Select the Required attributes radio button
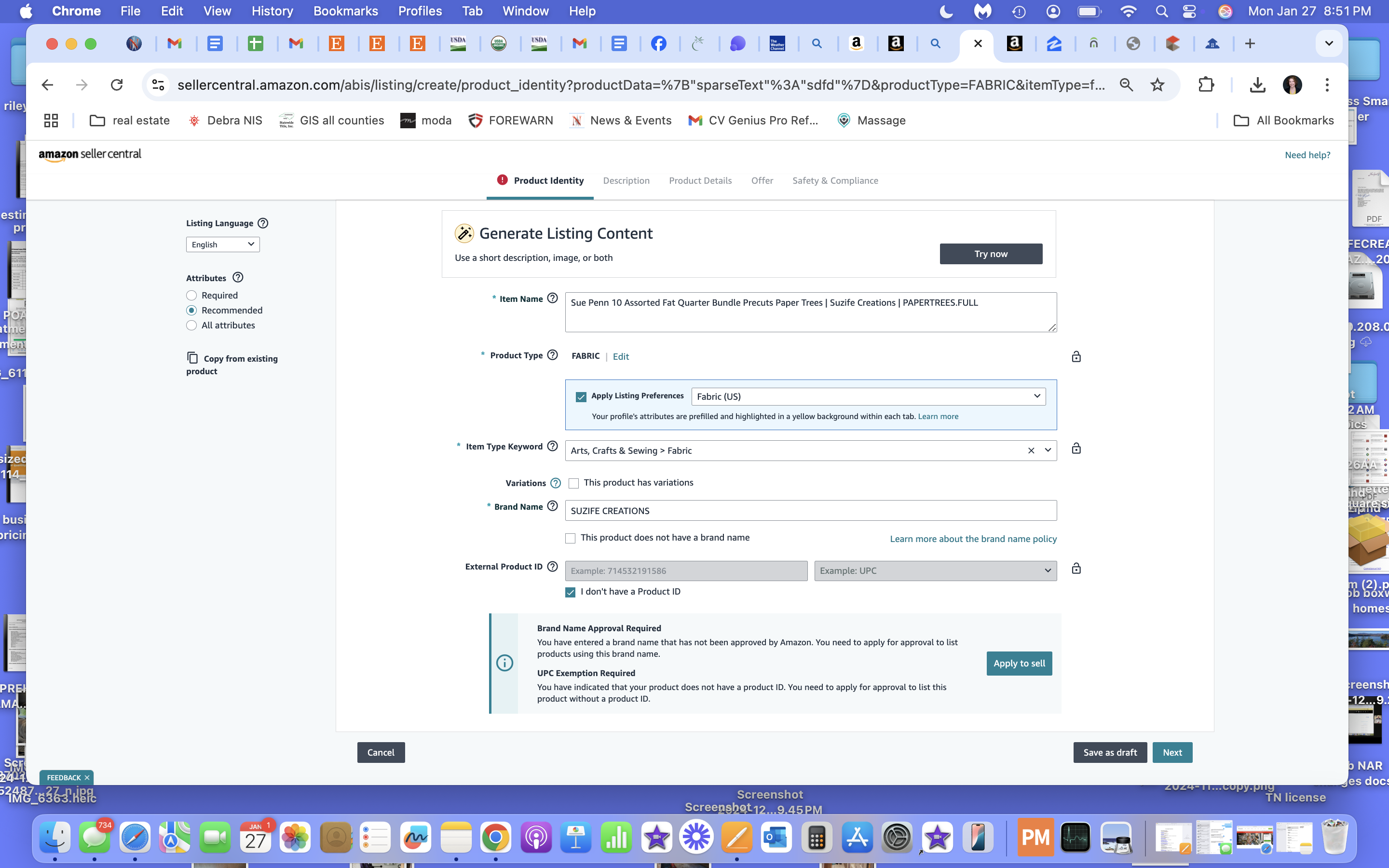The image size is (1389, 868). 191,295
